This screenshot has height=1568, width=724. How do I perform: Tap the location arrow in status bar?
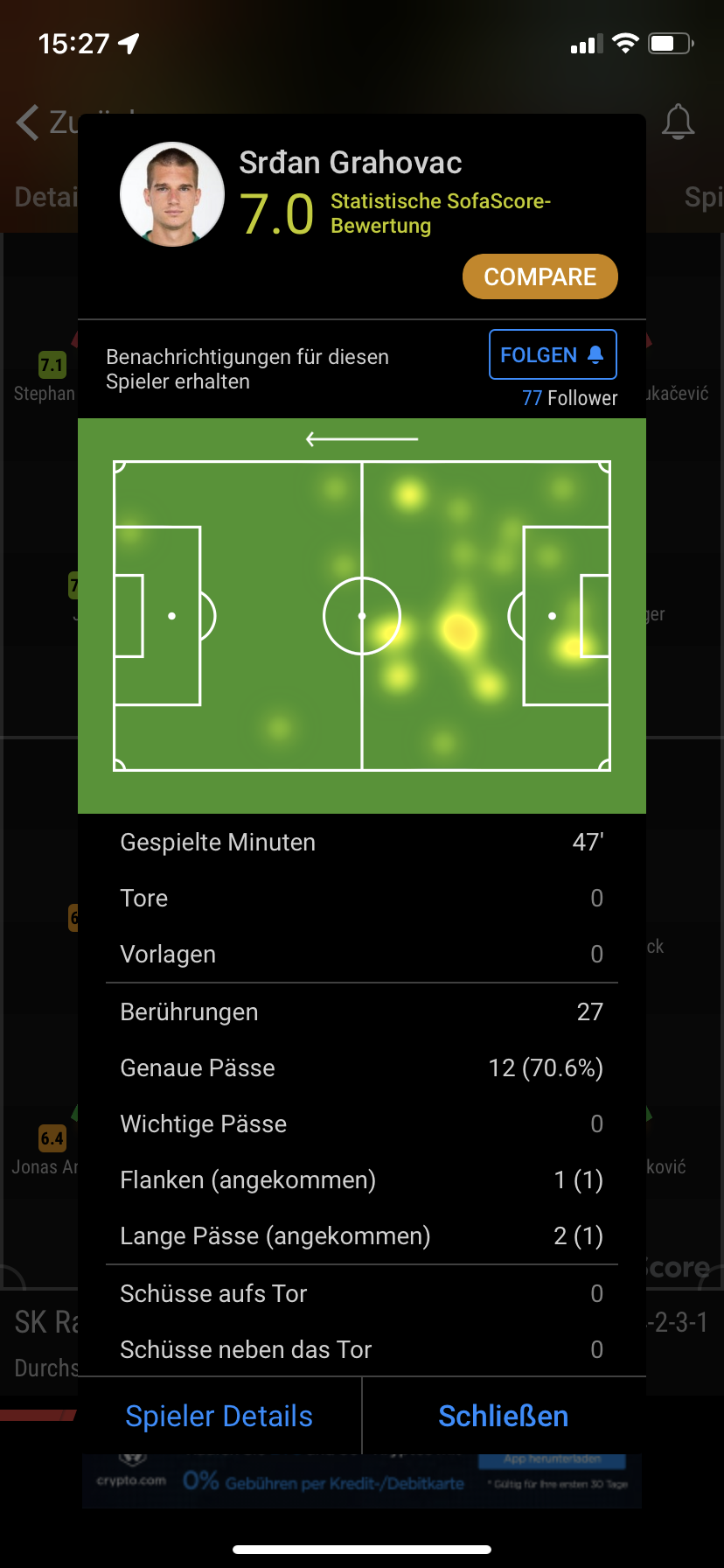pos(129,43)
